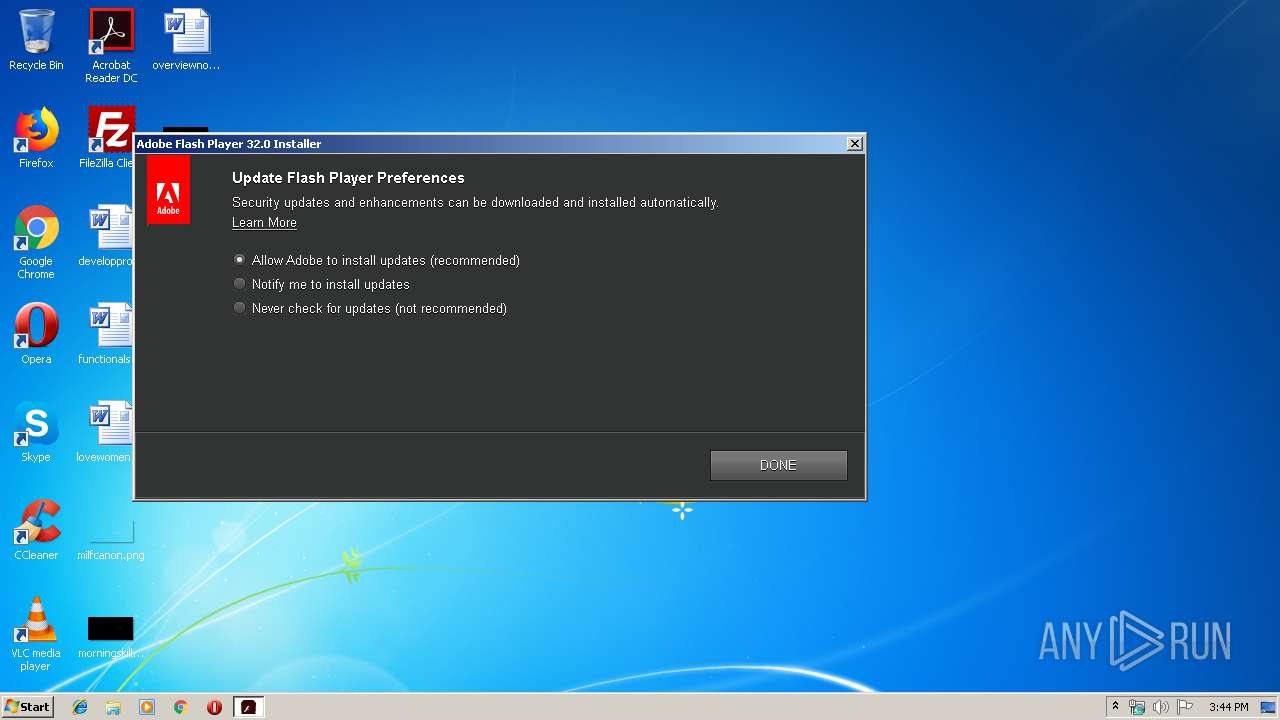Open the lovewomen Word document
This screenshot has width=1280, height=720.
(x=105, y=432)
